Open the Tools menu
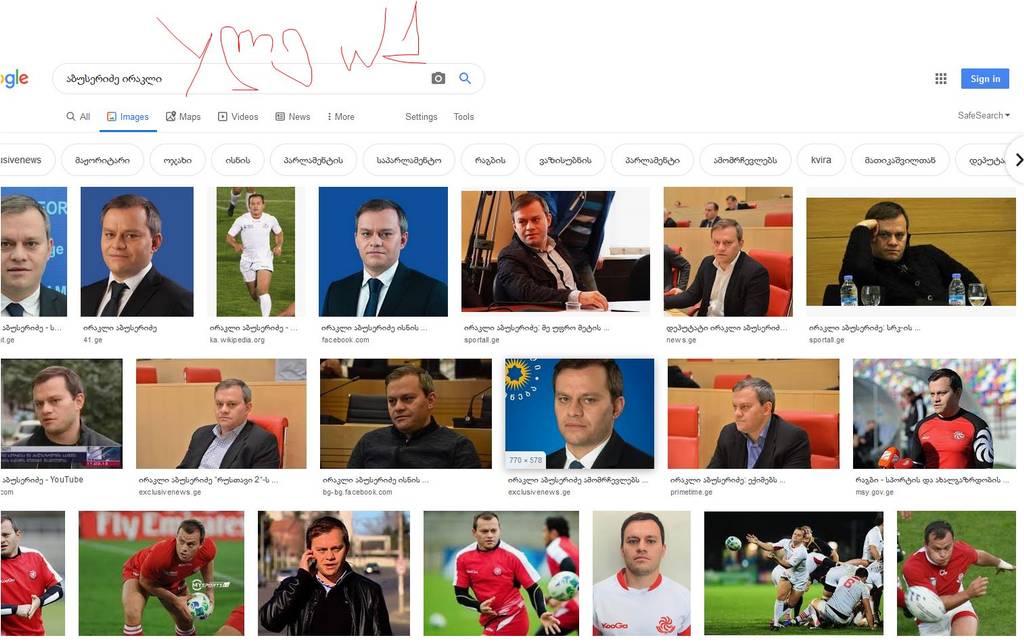 (464, 116)
